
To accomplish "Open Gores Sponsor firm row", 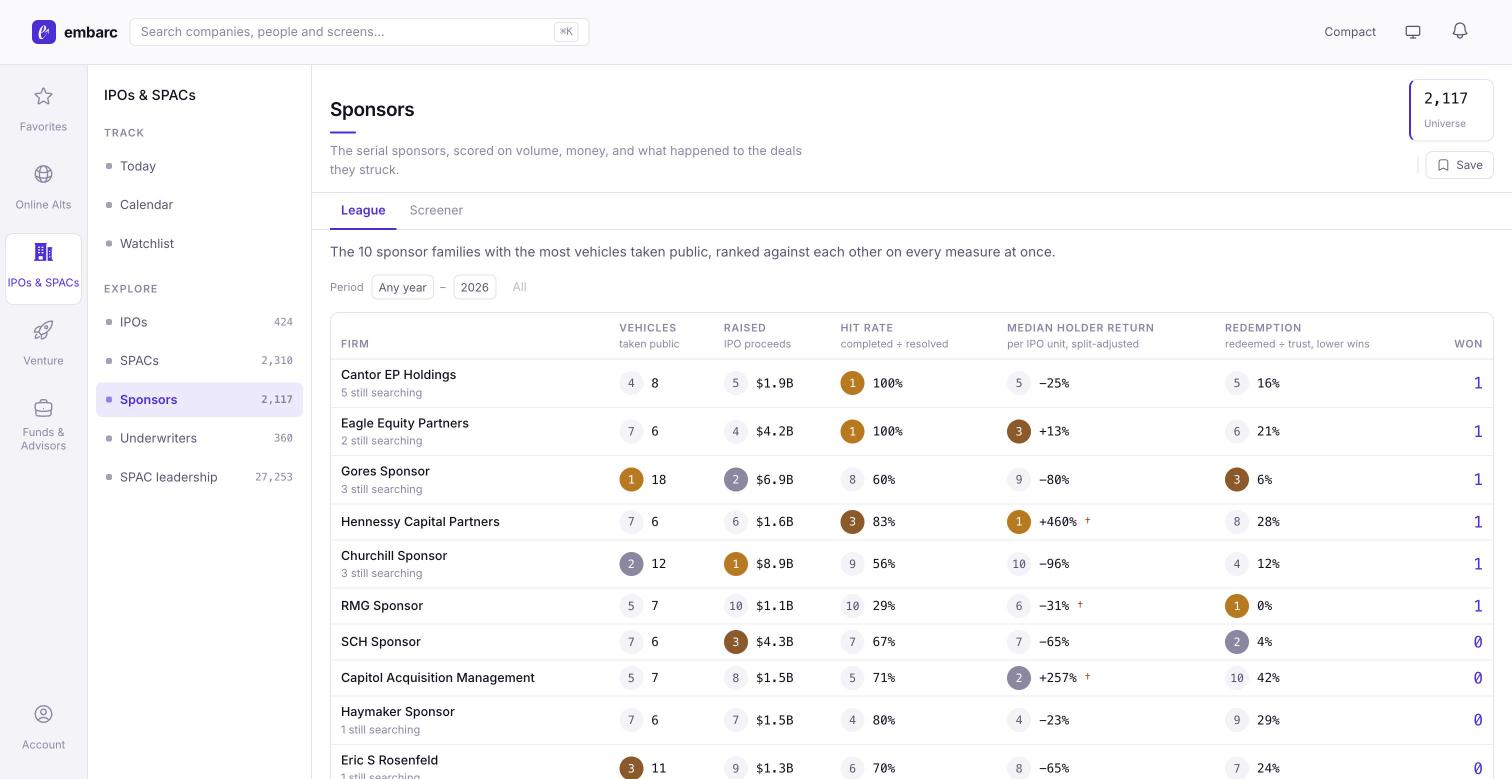I will pos(911,480).
